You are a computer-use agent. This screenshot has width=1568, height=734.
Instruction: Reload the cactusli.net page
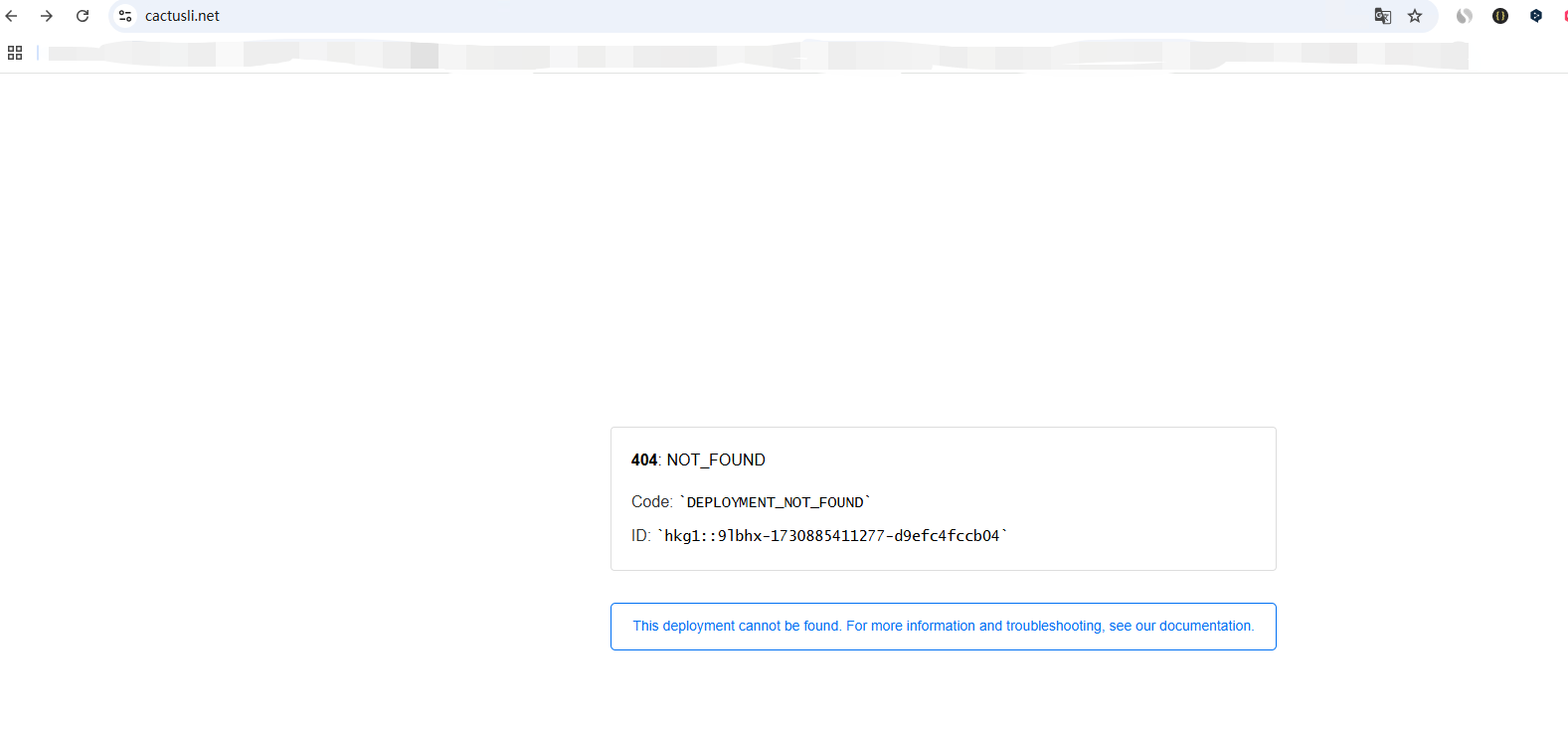click(83, 16)
